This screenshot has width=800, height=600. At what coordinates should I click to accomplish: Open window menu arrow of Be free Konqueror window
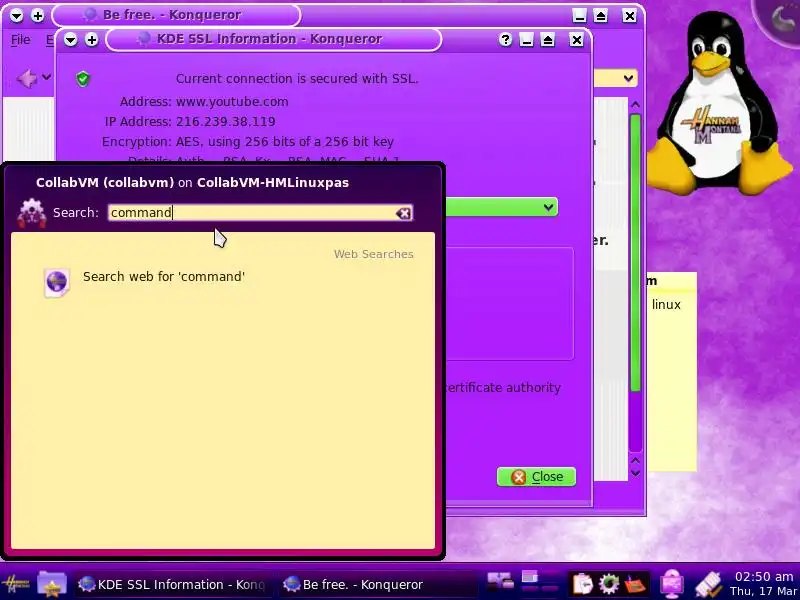click(16, 15)
